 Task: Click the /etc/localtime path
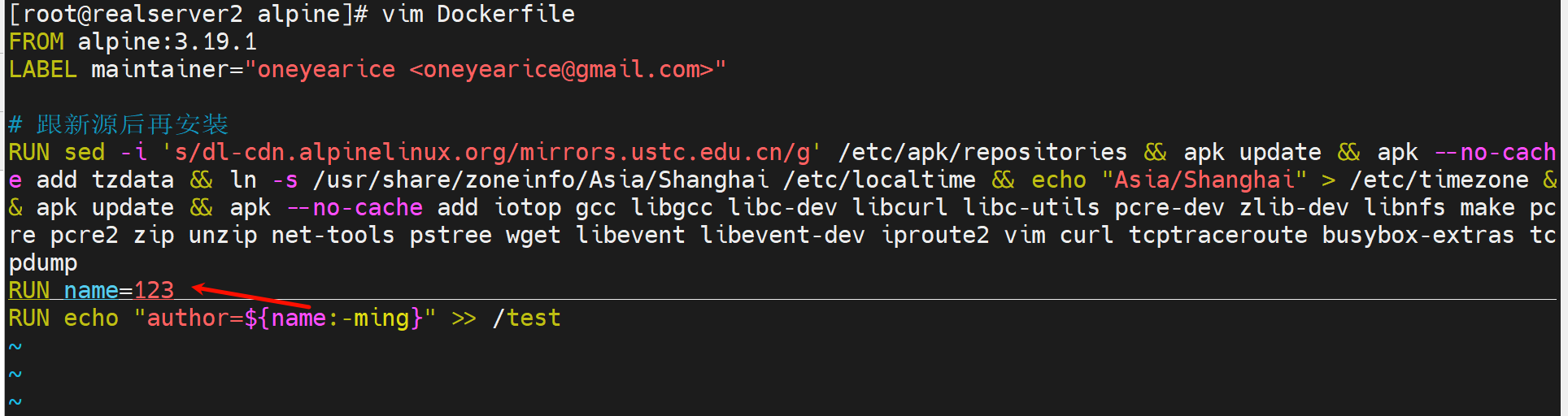pyautogui.click(x=879, y=180)
